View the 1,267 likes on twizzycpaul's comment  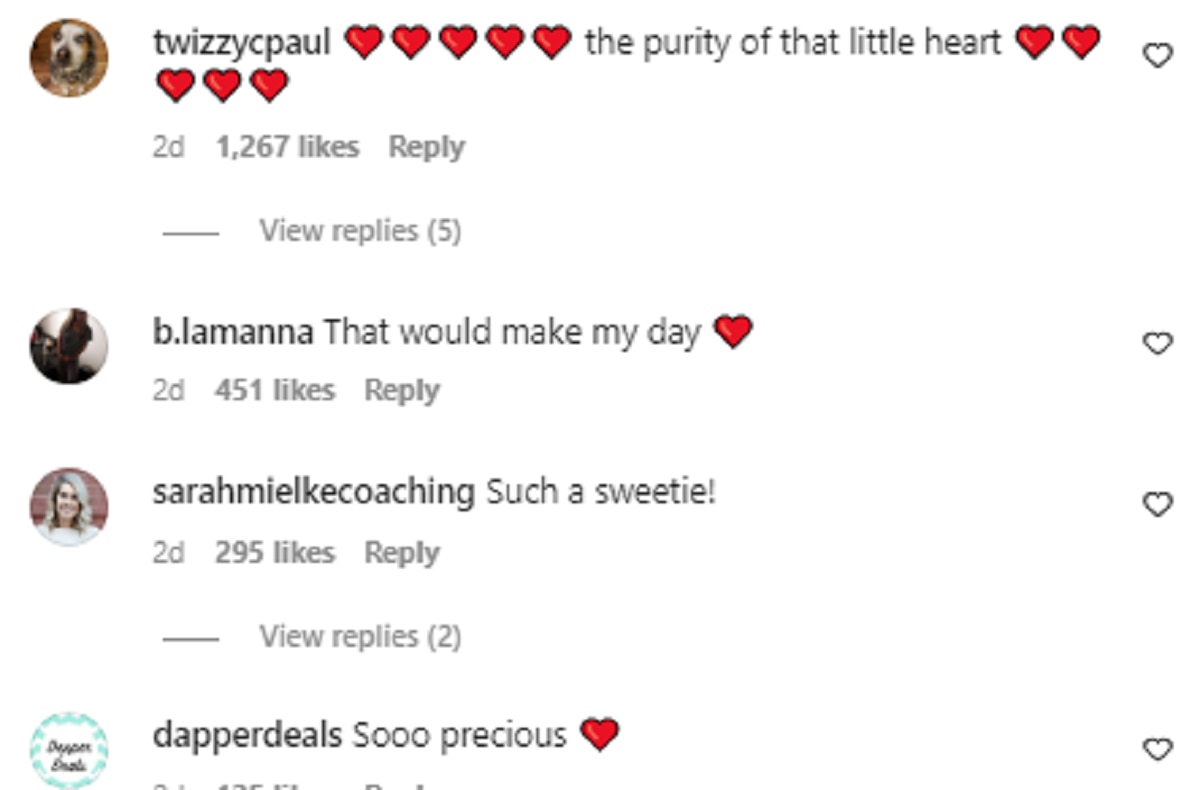pyautogui.click(x=287, y=147)
